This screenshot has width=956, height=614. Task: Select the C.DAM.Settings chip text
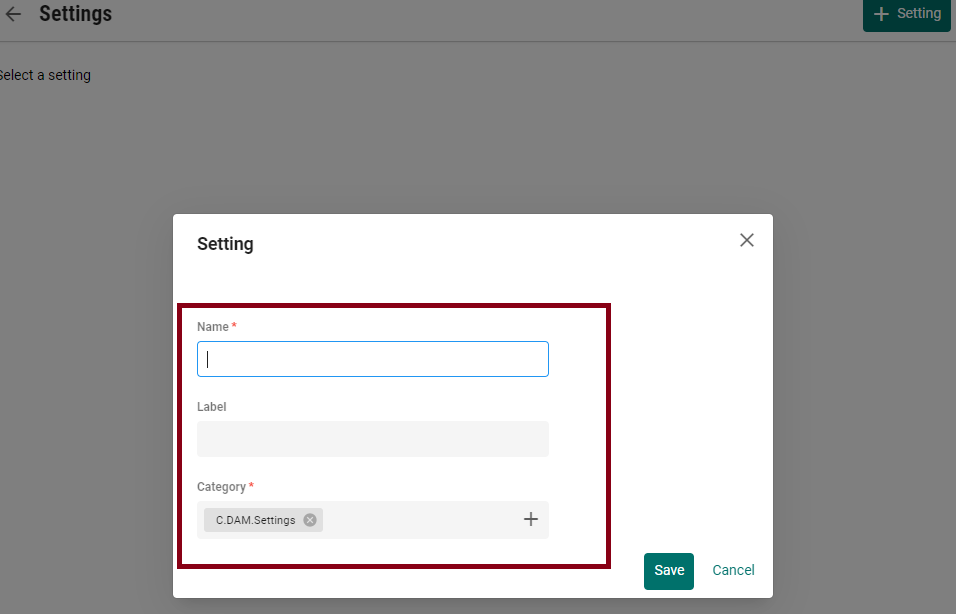tap(255, 520)
